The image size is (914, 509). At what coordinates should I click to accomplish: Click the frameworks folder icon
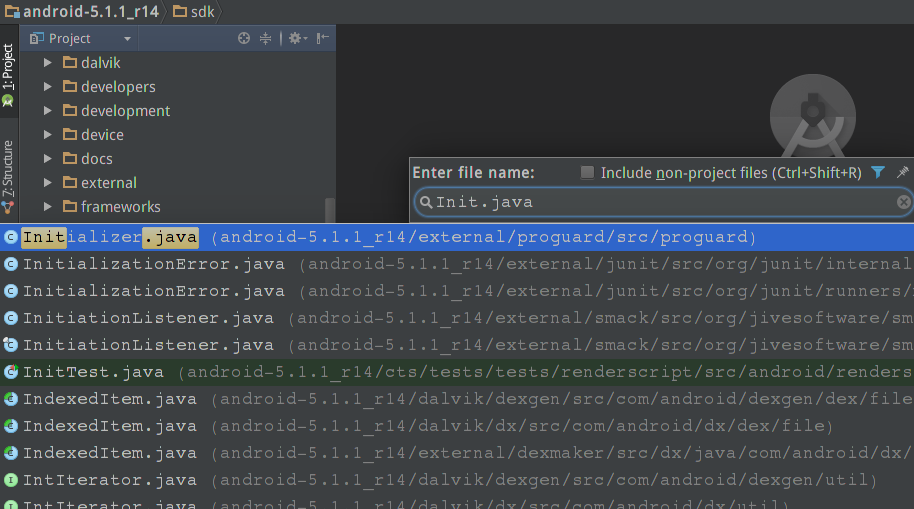[x=70, y=206]
